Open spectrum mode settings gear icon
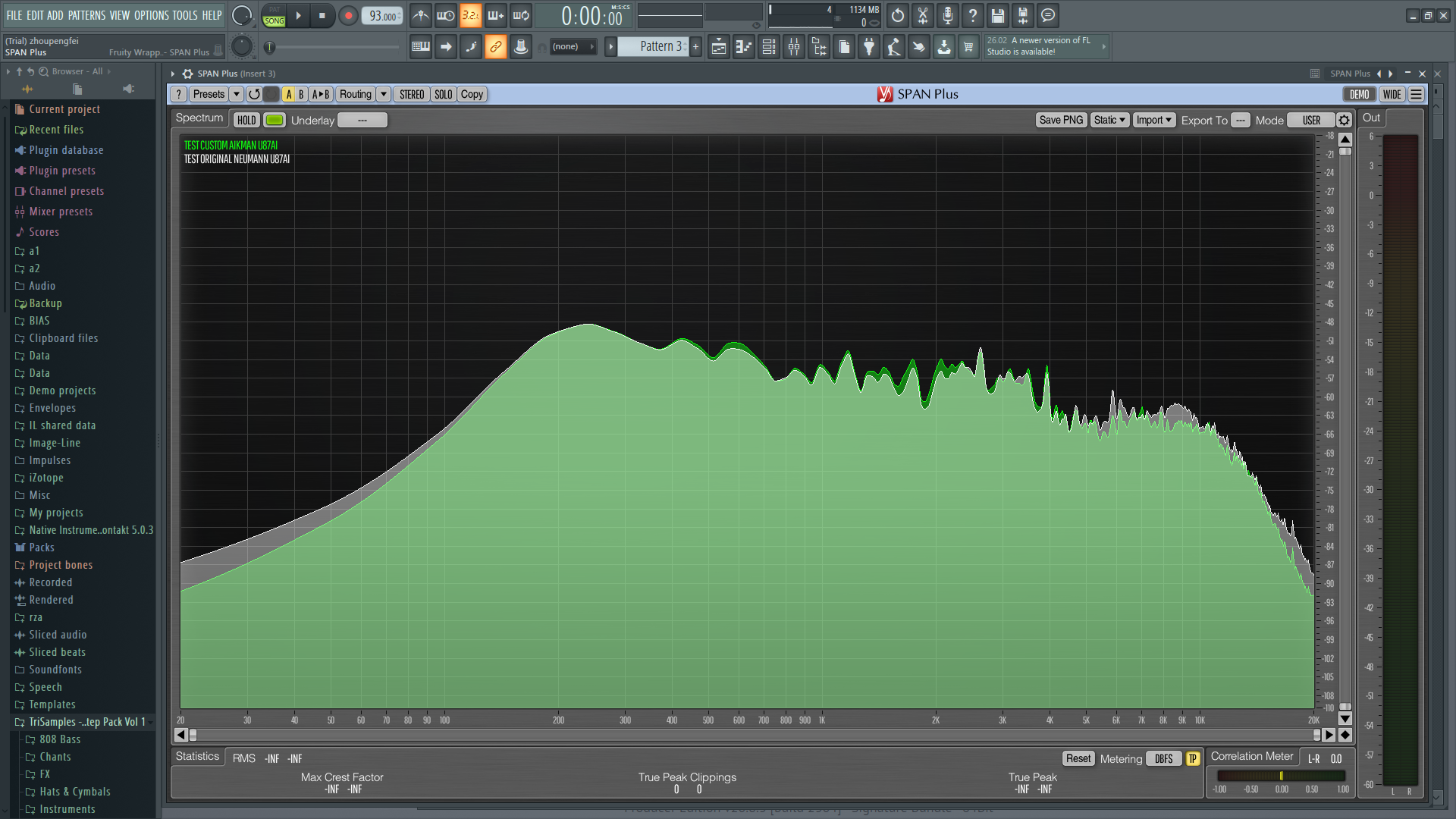1456x819 pixels. point(1345,120)
